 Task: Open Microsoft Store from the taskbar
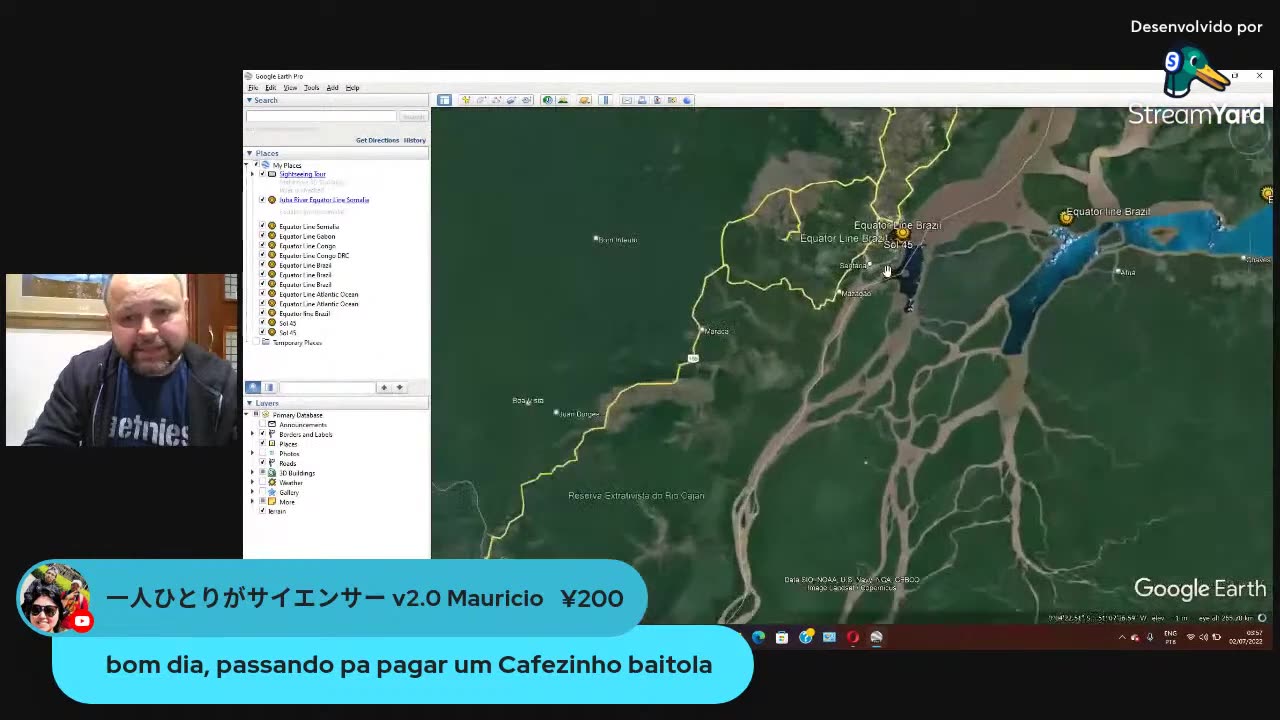(x=782, y=637)
